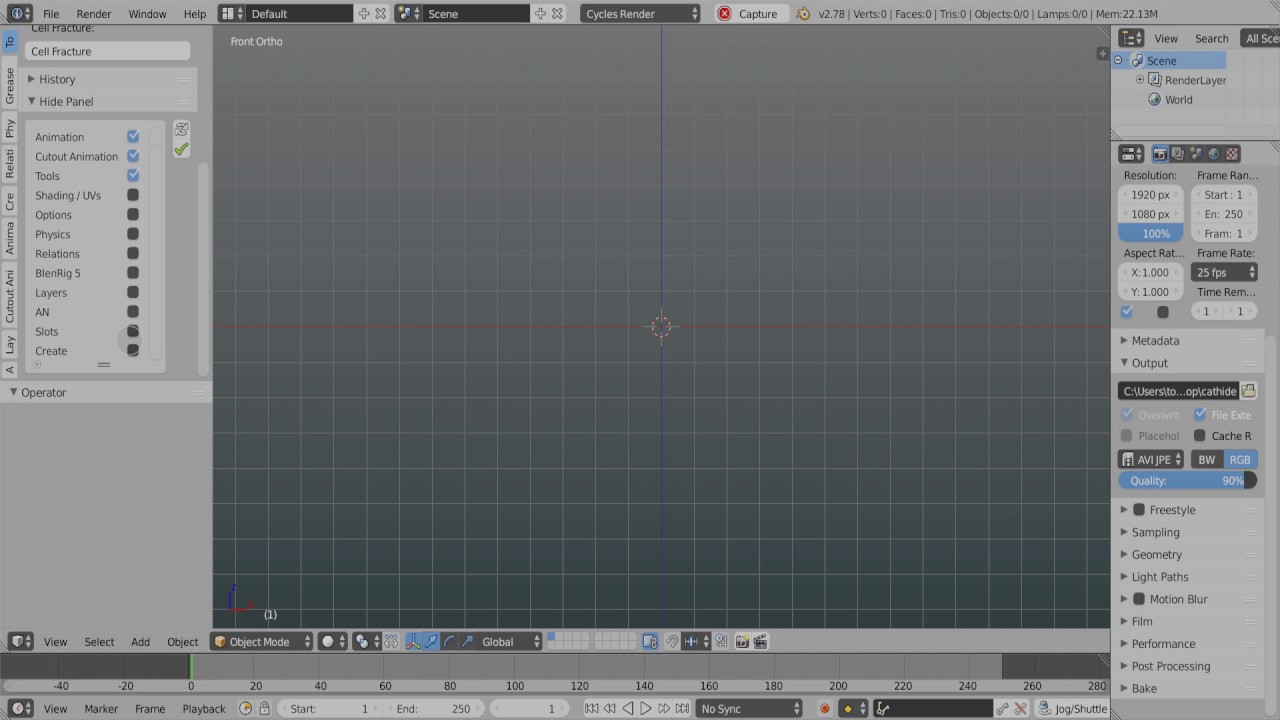The width and height of the screenshot is (1280, 720).
Task: Delete keyframes icon in the timeline
Action: tap(1020, 709)
